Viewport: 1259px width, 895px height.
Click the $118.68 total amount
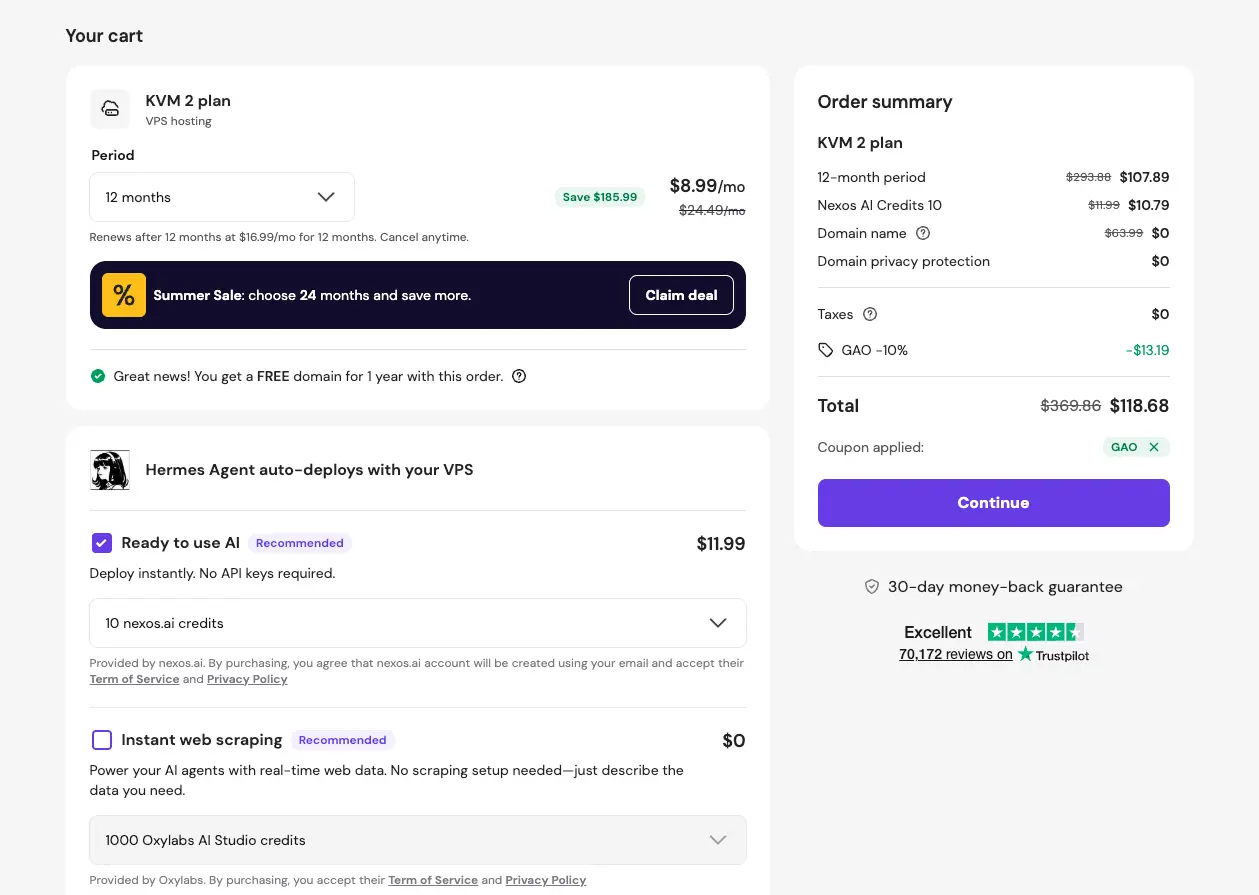1139,406
